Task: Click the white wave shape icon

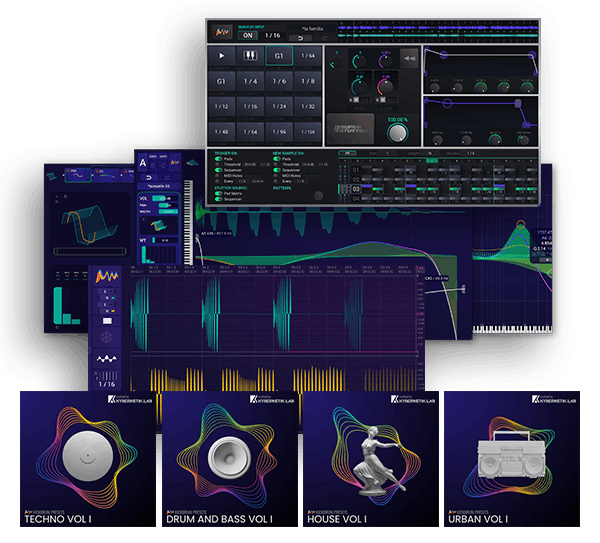Action: [x=107, y=359]
